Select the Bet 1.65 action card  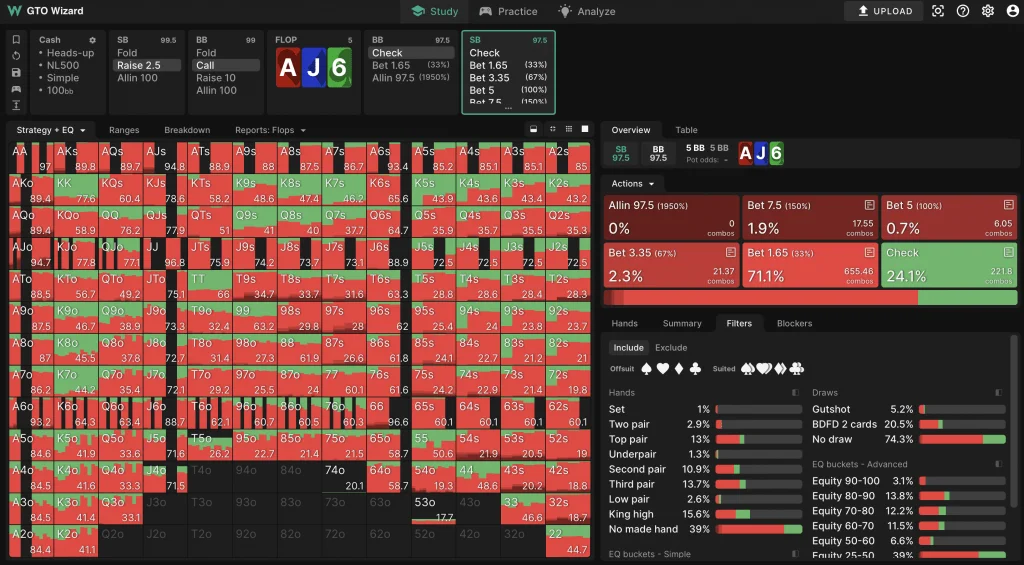[809, 265]
